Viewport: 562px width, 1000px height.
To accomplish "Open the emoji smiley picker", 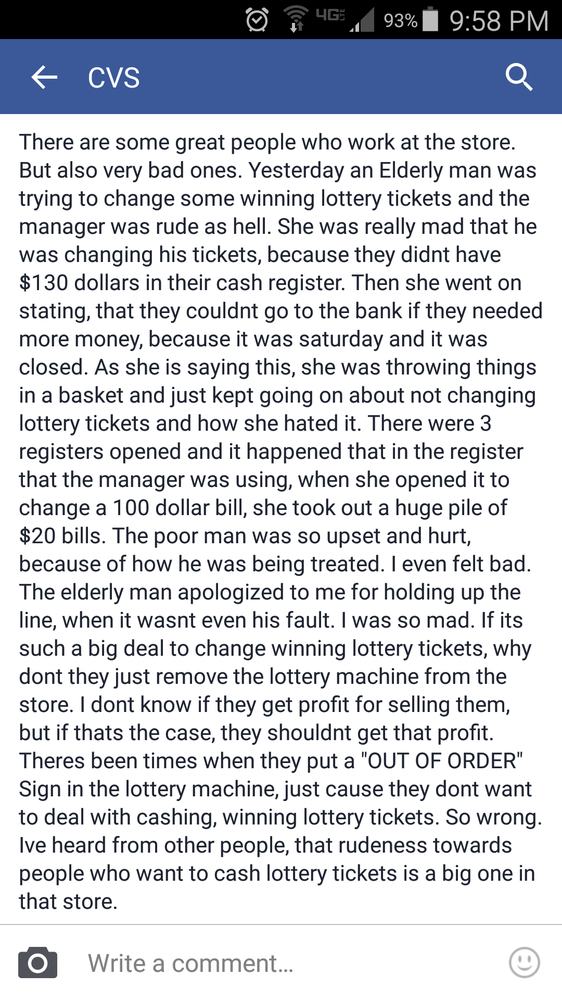I will (524, 962).
